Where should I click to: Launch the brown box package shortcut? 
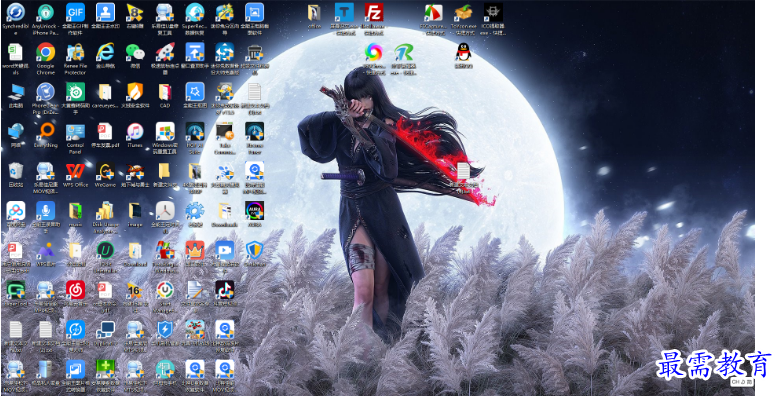[463, 12]
